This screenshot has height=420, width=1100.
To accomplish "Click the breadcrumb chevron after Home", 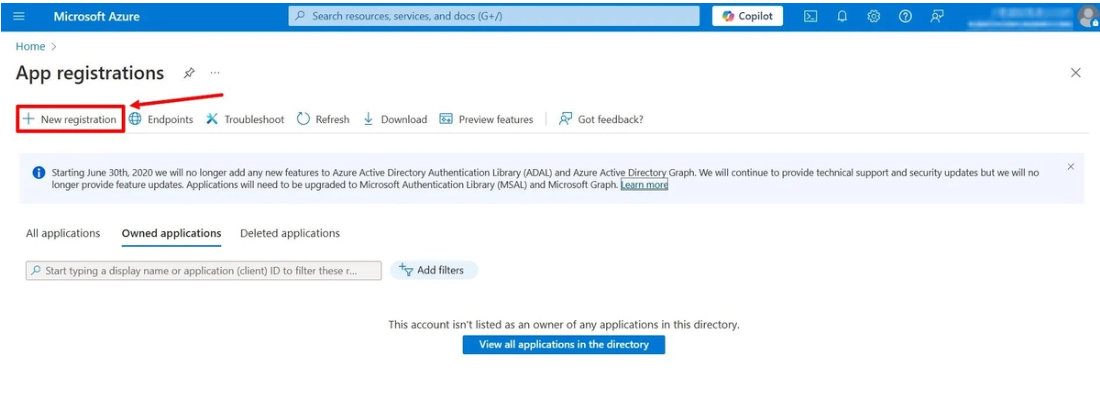I will click(53, 46).
